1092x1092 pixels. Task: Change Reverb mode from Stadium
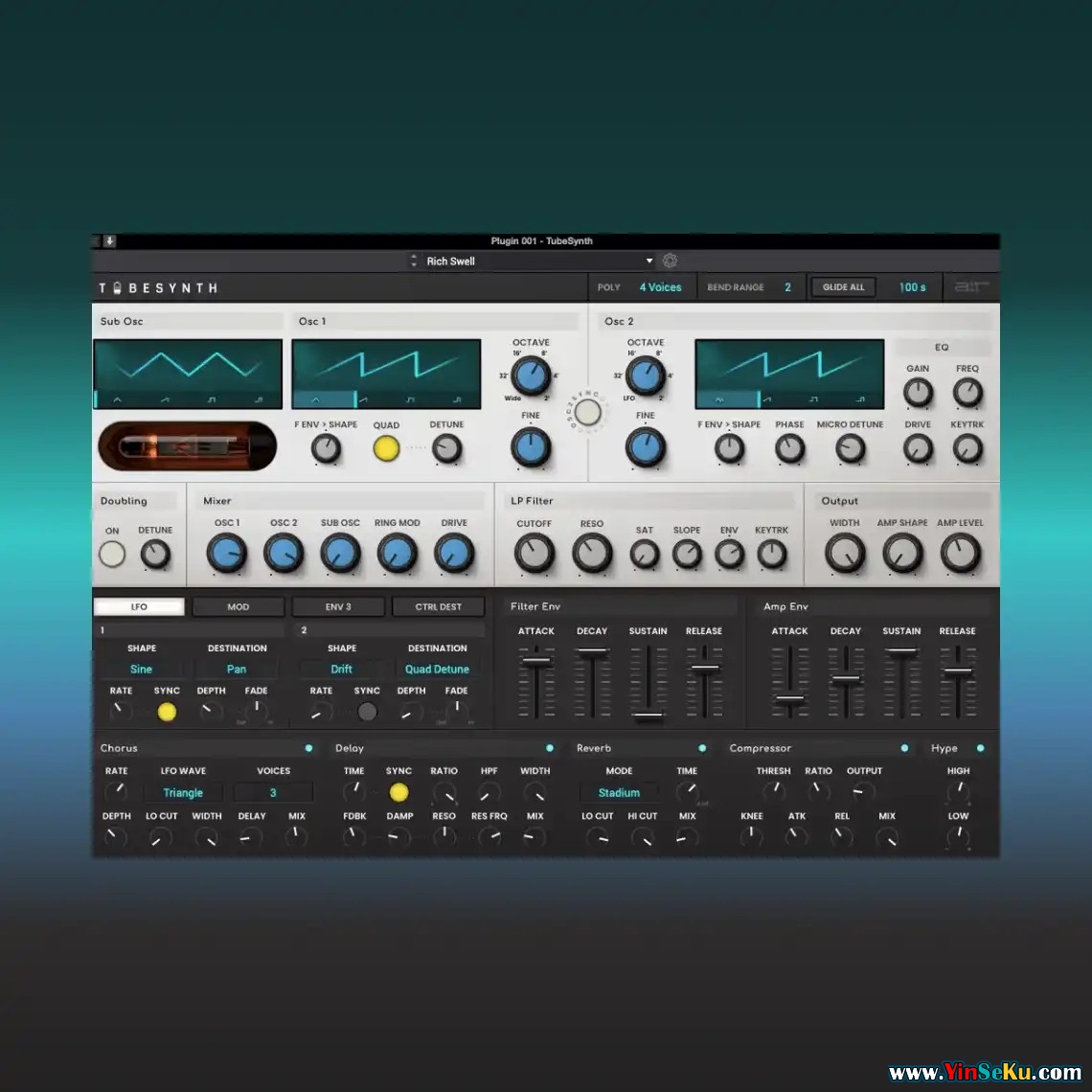[x=619, y=793]
